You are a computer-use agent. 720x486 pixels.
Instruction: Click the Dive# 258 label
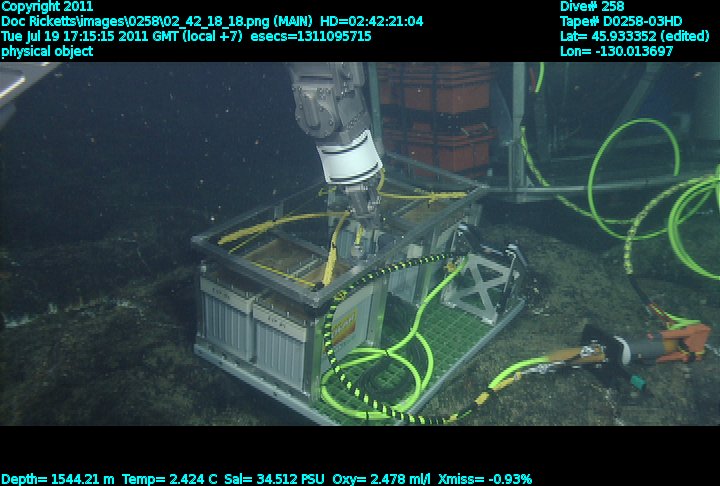(x=592, y=6)
